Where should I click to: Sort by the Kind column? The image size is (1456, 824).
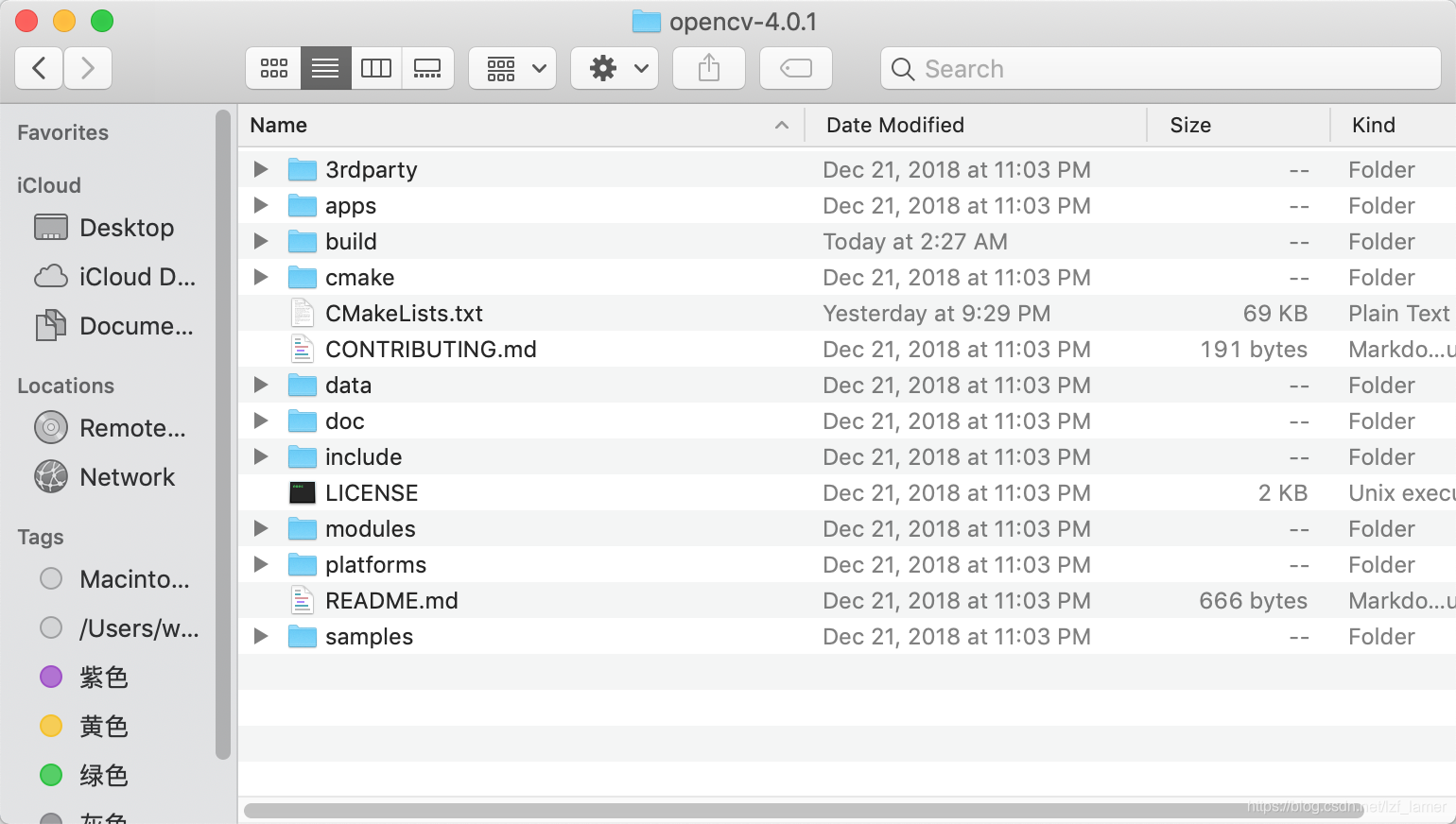1394,125
